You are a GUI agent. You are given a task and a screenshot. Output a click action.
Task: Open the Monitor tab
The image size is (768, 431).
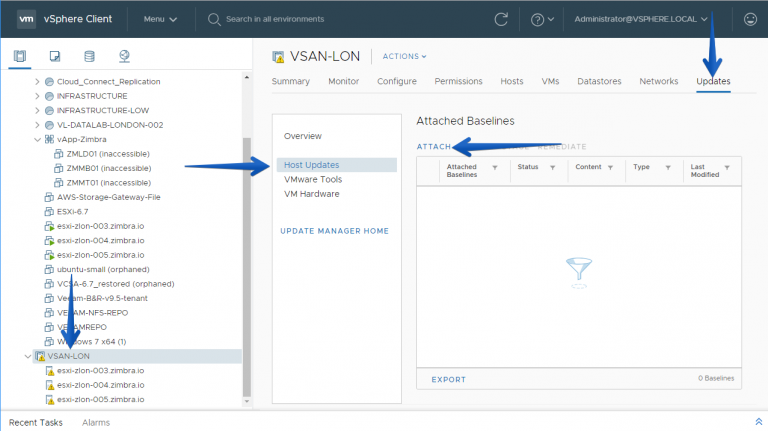343,81
